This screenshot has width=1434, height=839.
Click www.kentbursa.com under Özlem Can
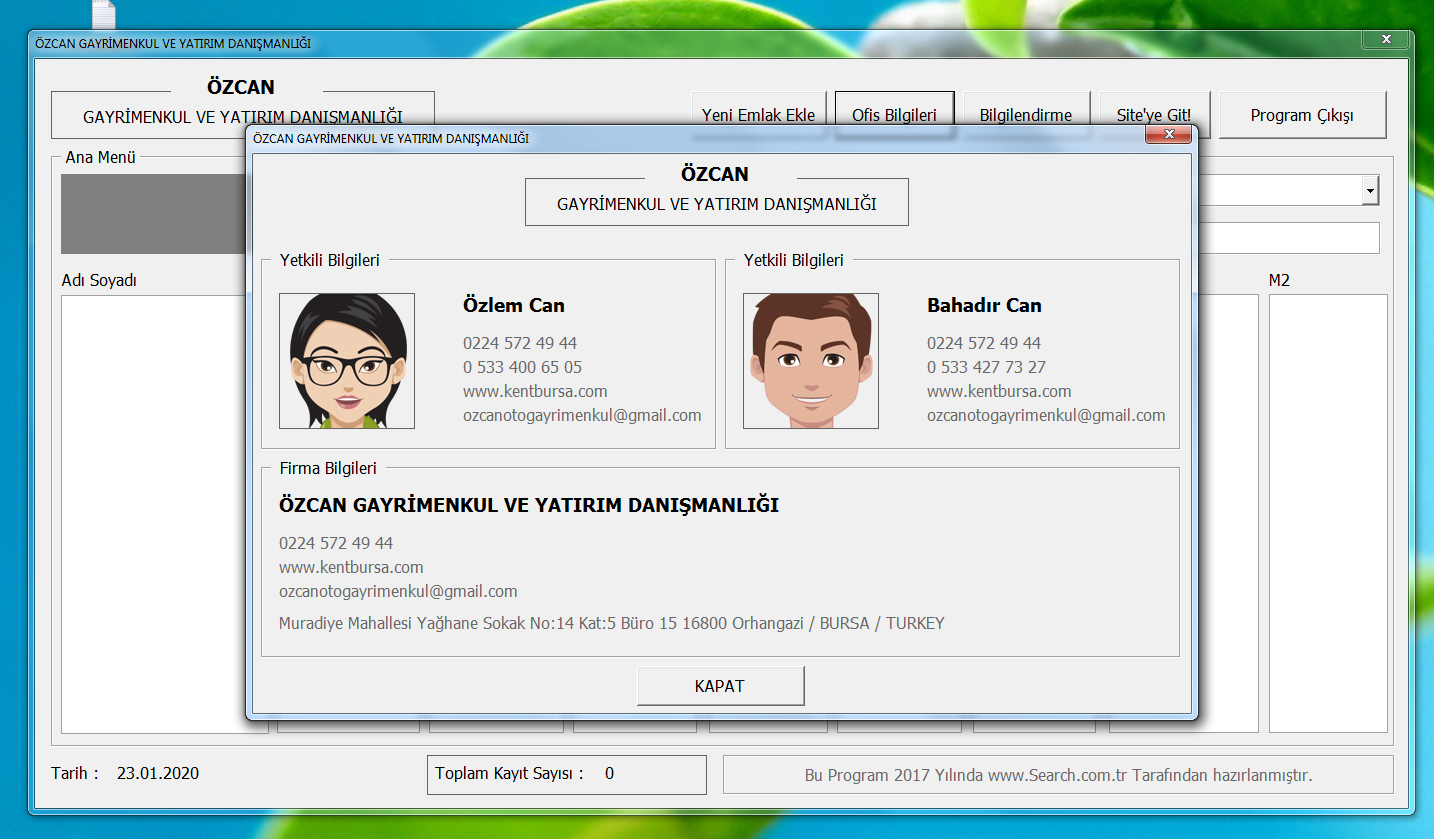coord(535,391)
